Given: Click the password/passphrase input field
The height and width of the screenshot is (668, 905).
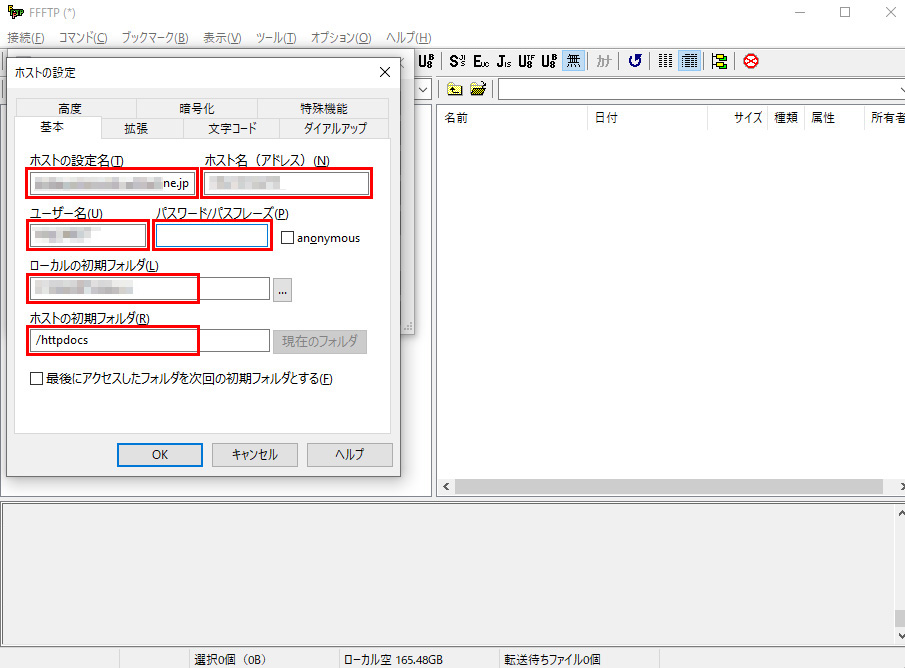Looking at the screenshot, I should tap(212, 236).
